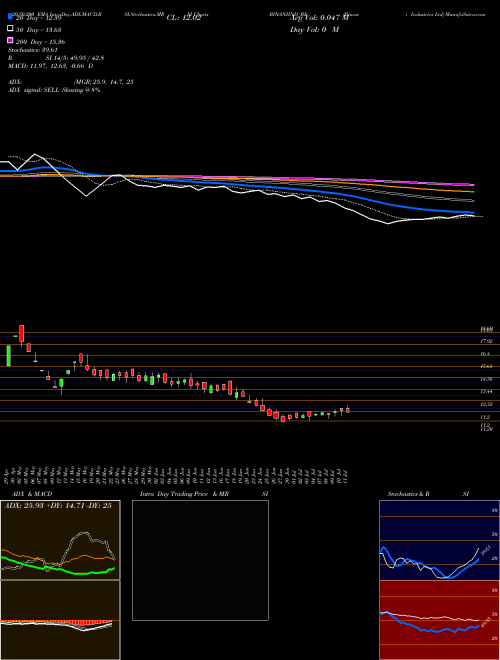The image size is (500, 660).
Task: Click the 'ADX & MACD' panel title
Action: 32,494
